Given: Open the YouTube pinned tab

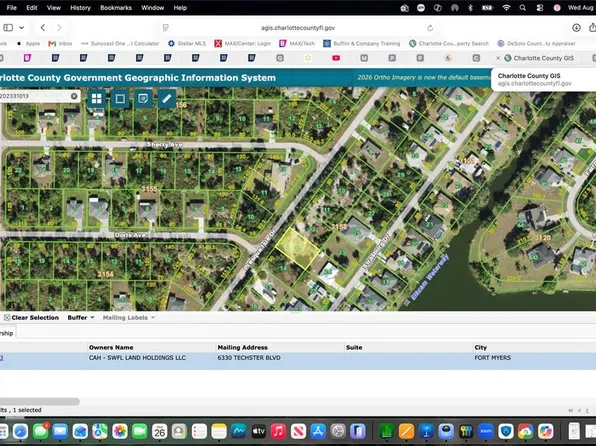Looking at the screenshot, I should click(x=336, y=58).
